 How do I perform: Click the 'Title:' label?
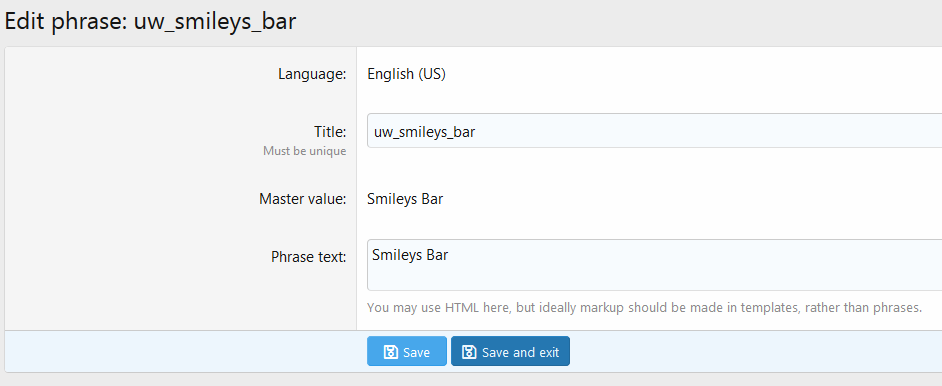tap(330, 131)
